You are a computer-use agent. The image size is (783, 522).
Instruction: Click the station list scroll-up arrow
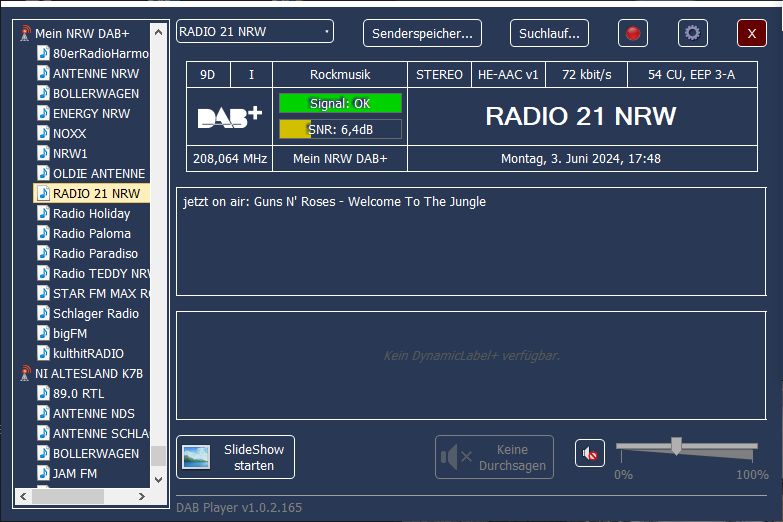click(158, 31)
